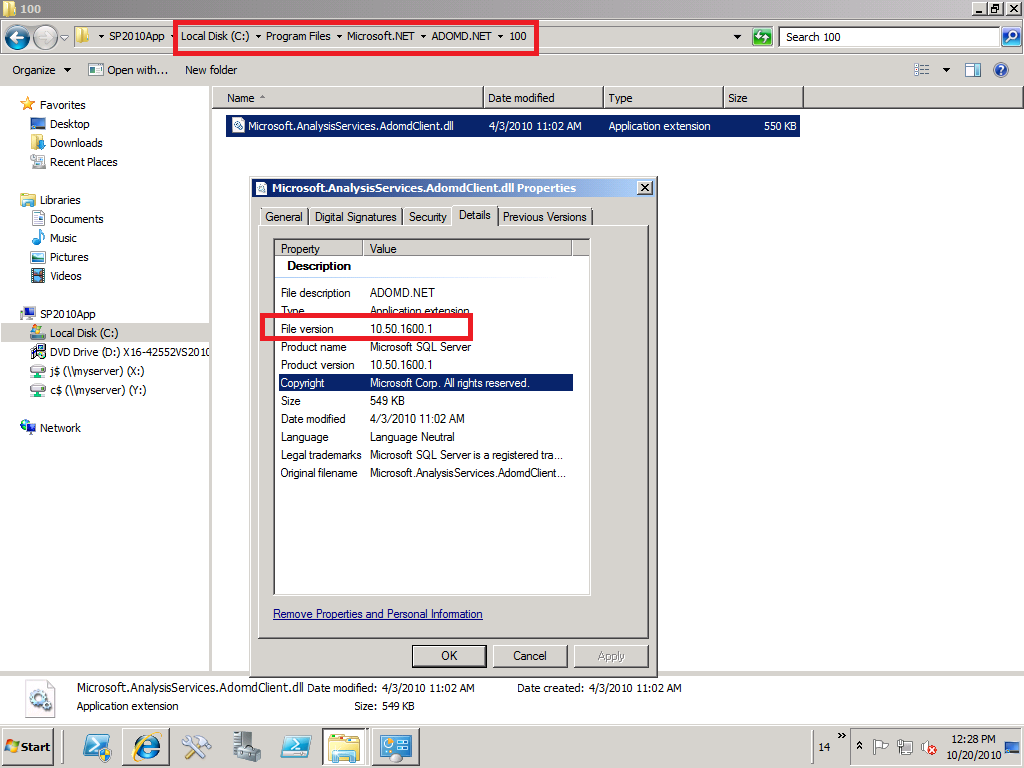Screen dimensions: 1024x768
Task: Sort files by the Name column header
Action: tap(348, 98)
